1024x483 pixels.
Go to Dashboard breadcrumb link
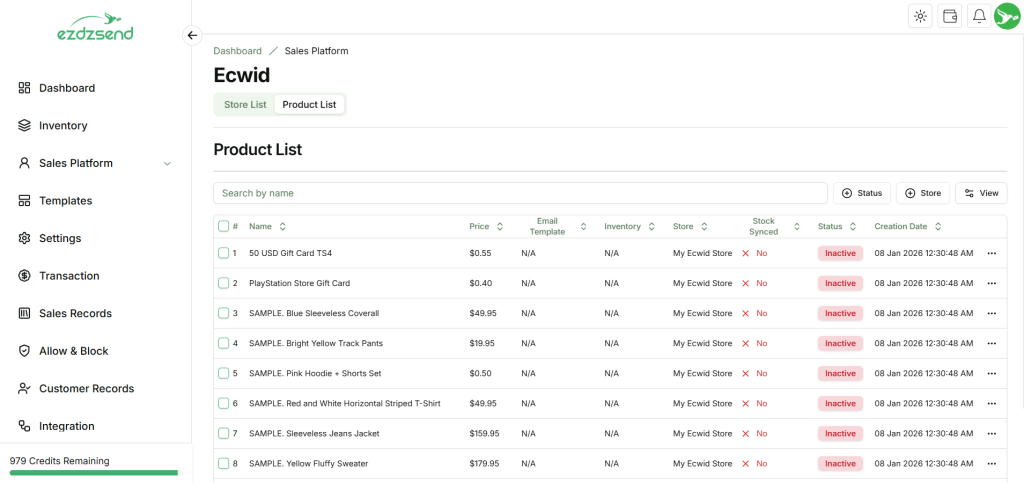237,51
